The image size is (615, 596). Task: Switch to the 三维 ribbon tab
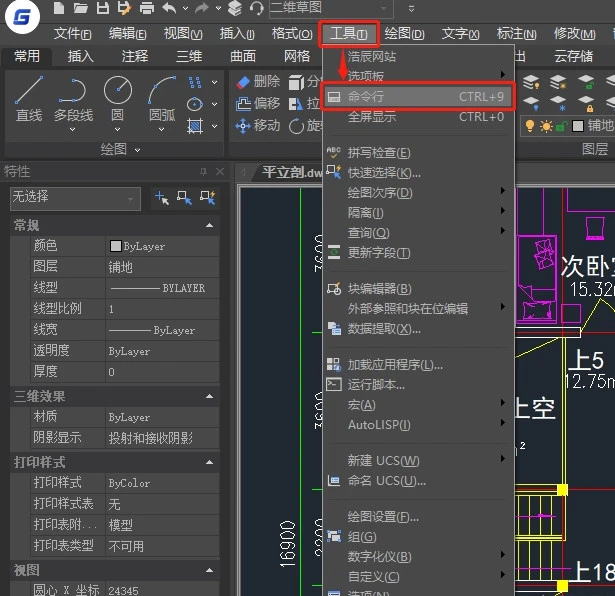(x=189, y=56)
